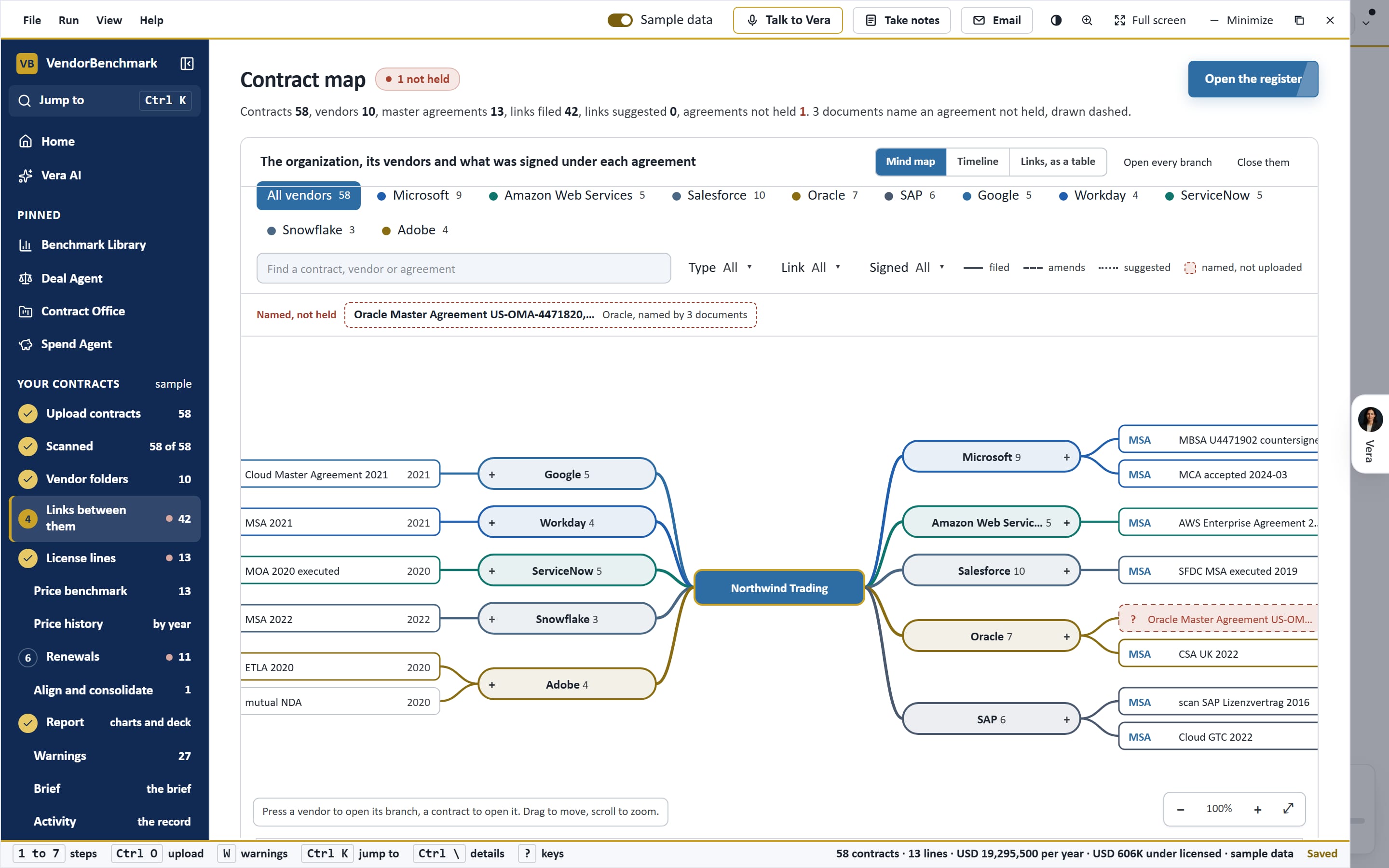The width and height of the screenshot is (1389, 868).
Task: Open Contract Office folder icon
Action: [x=25, y=311]
